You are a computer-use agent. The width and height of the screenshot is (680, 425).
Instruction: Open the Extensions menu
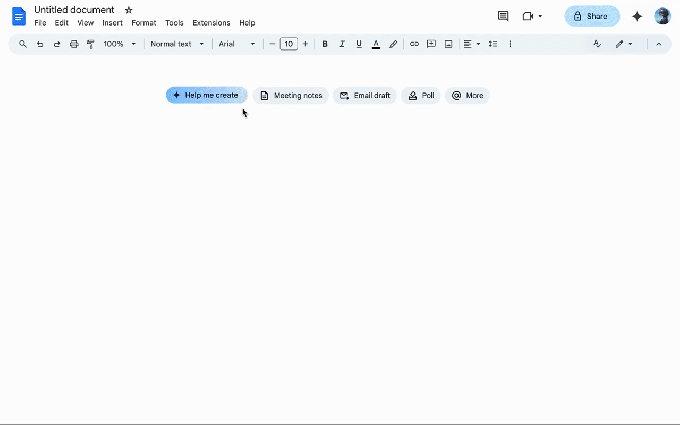click(211, 23)
